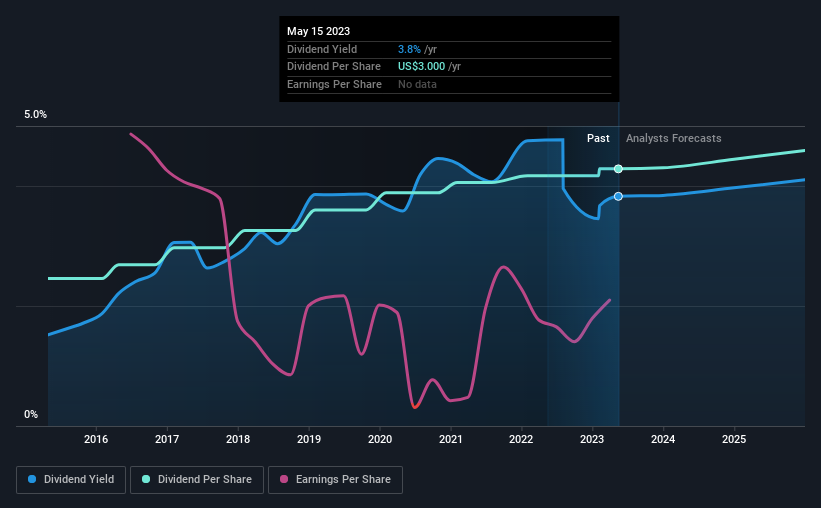The height and width of the screenshot is (508, 821).
Task: Click the 3.8% dividend yield tooltip value
Action: tap(409, 49)
